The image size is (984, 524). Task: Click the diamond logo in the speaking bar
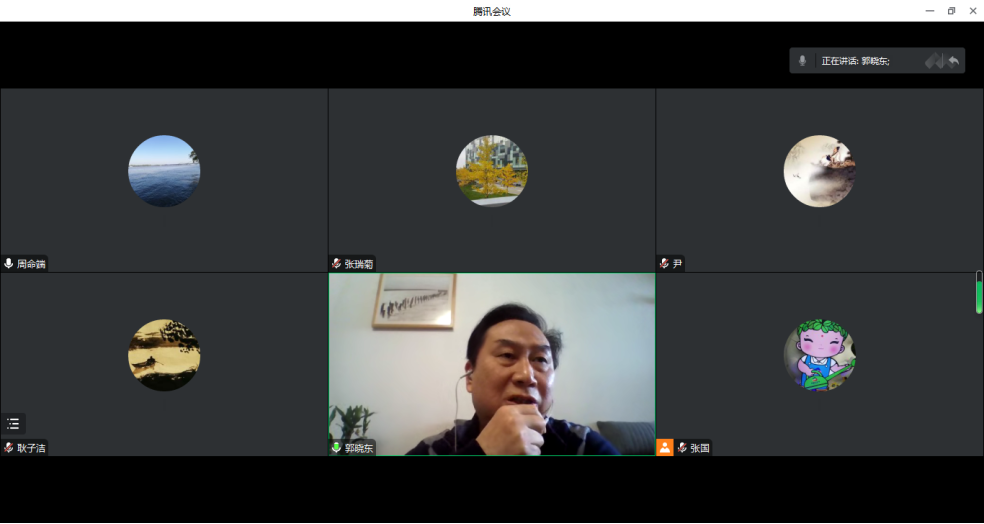coord(933,61)
